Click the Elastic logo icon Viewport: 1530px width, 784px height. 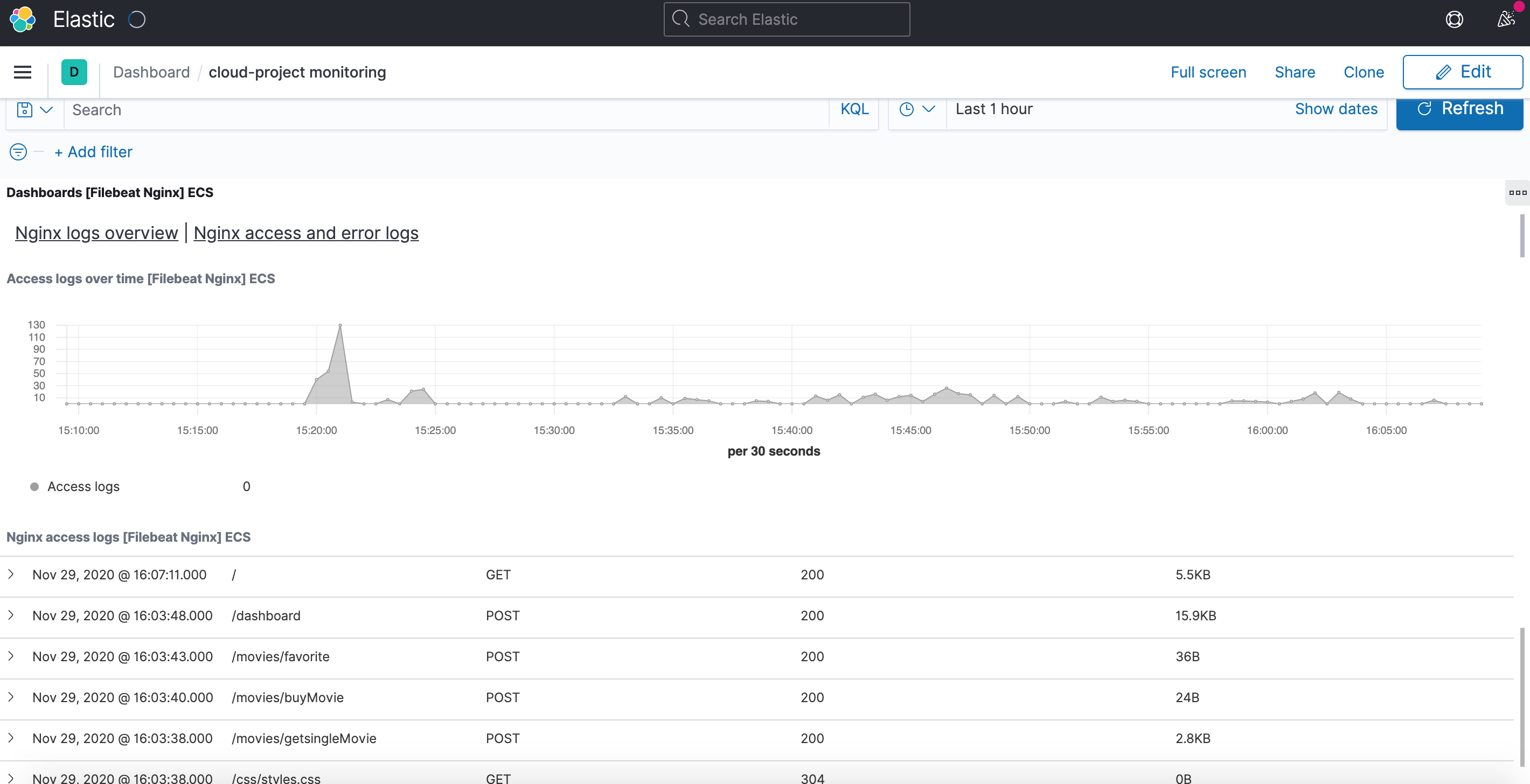23,19
